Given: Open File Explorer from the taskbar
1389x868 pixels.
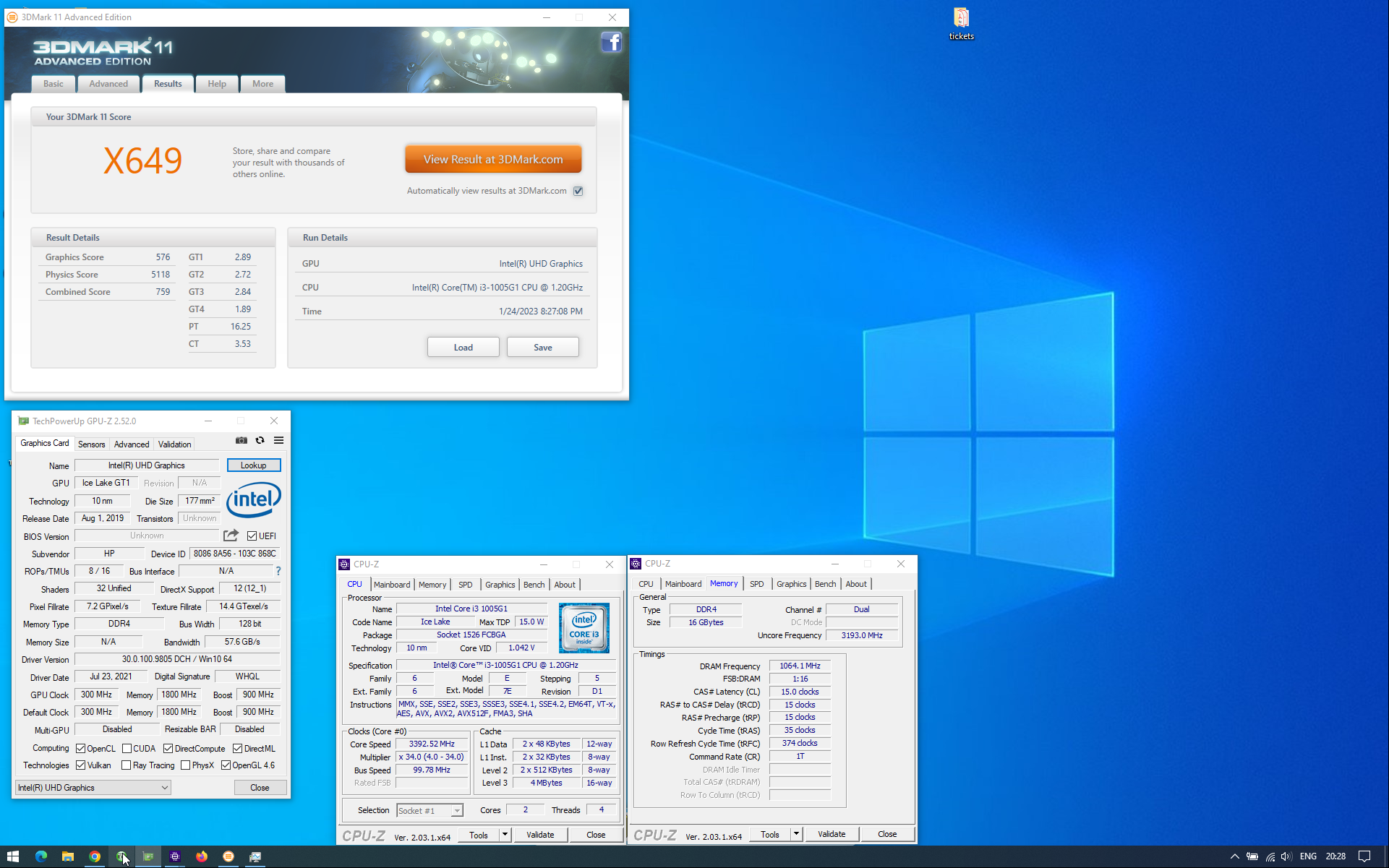Looking at the screenshot, I should click(68, 856).
